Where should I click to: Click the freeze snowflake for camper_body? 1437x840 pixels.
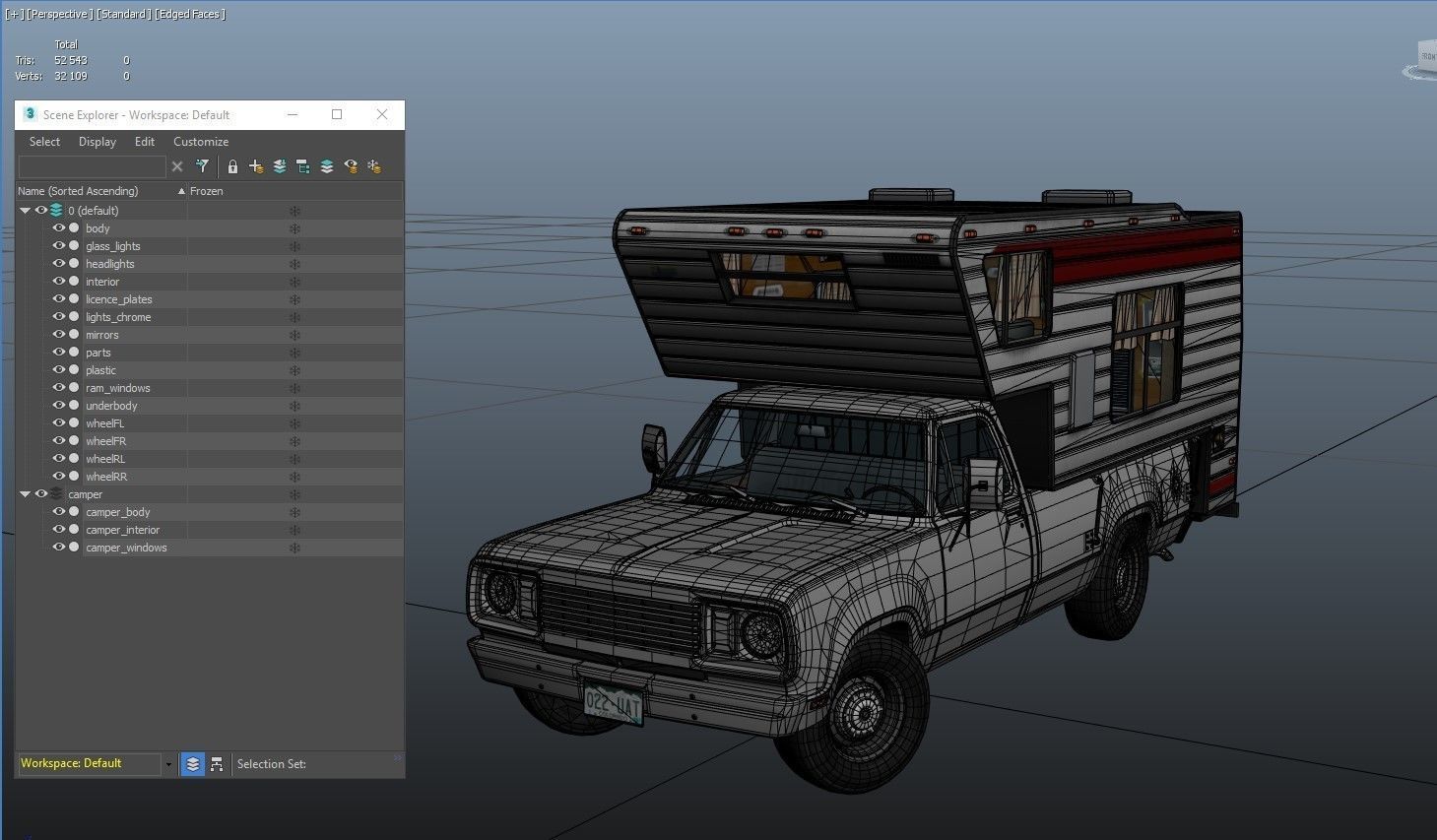point(294,512)
